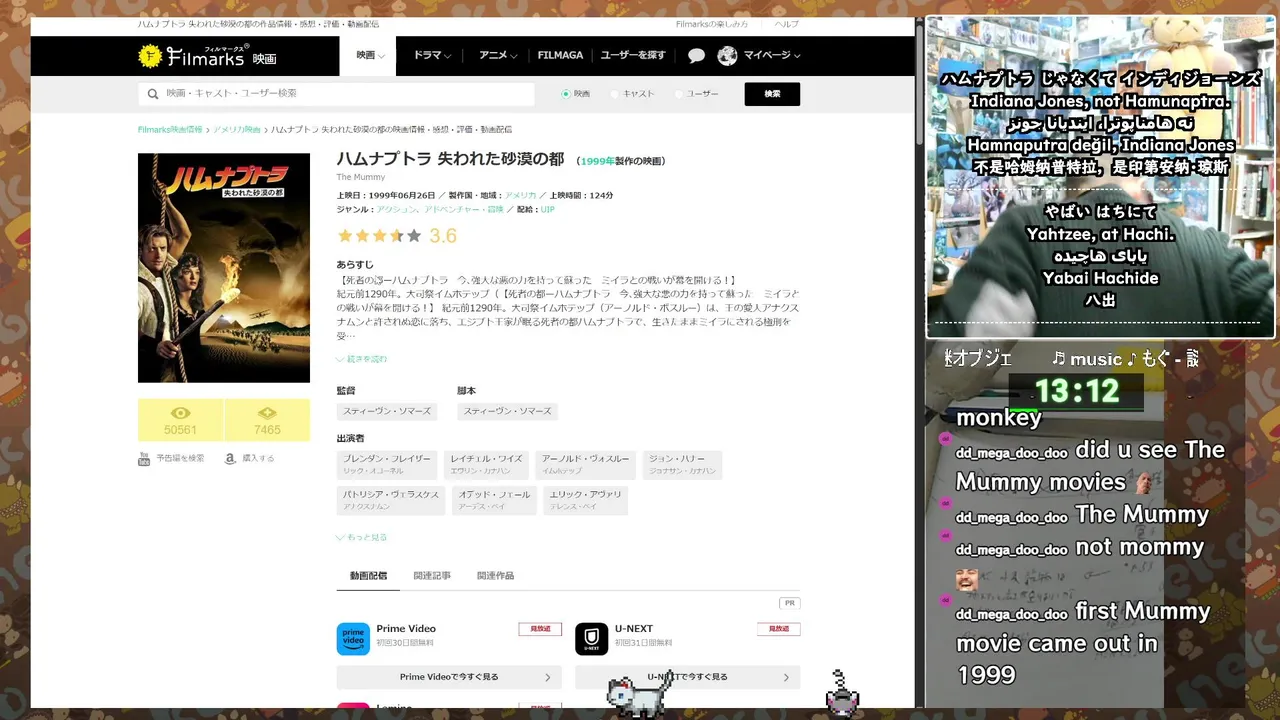This screenshot has height=720, width=1280.
Task: Click Prime Videoで今すぐ見る button
Action: tap(449, 677)
